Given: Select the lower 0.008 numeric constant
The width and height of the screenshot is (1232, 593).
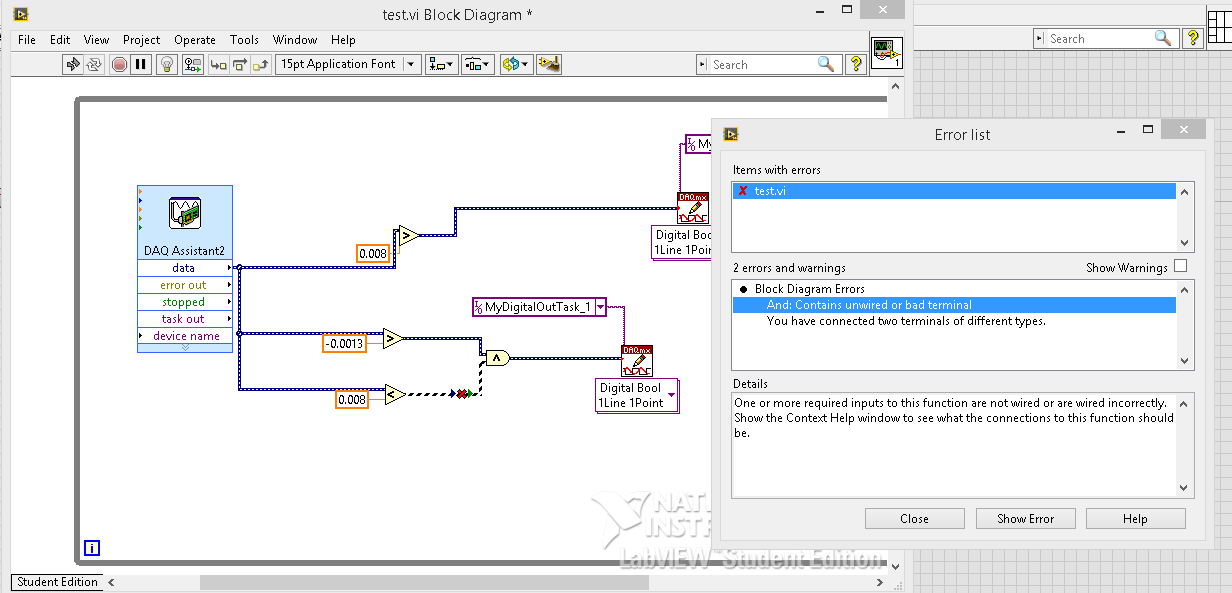Looking at the screenshot, I should tap(352, 399).
